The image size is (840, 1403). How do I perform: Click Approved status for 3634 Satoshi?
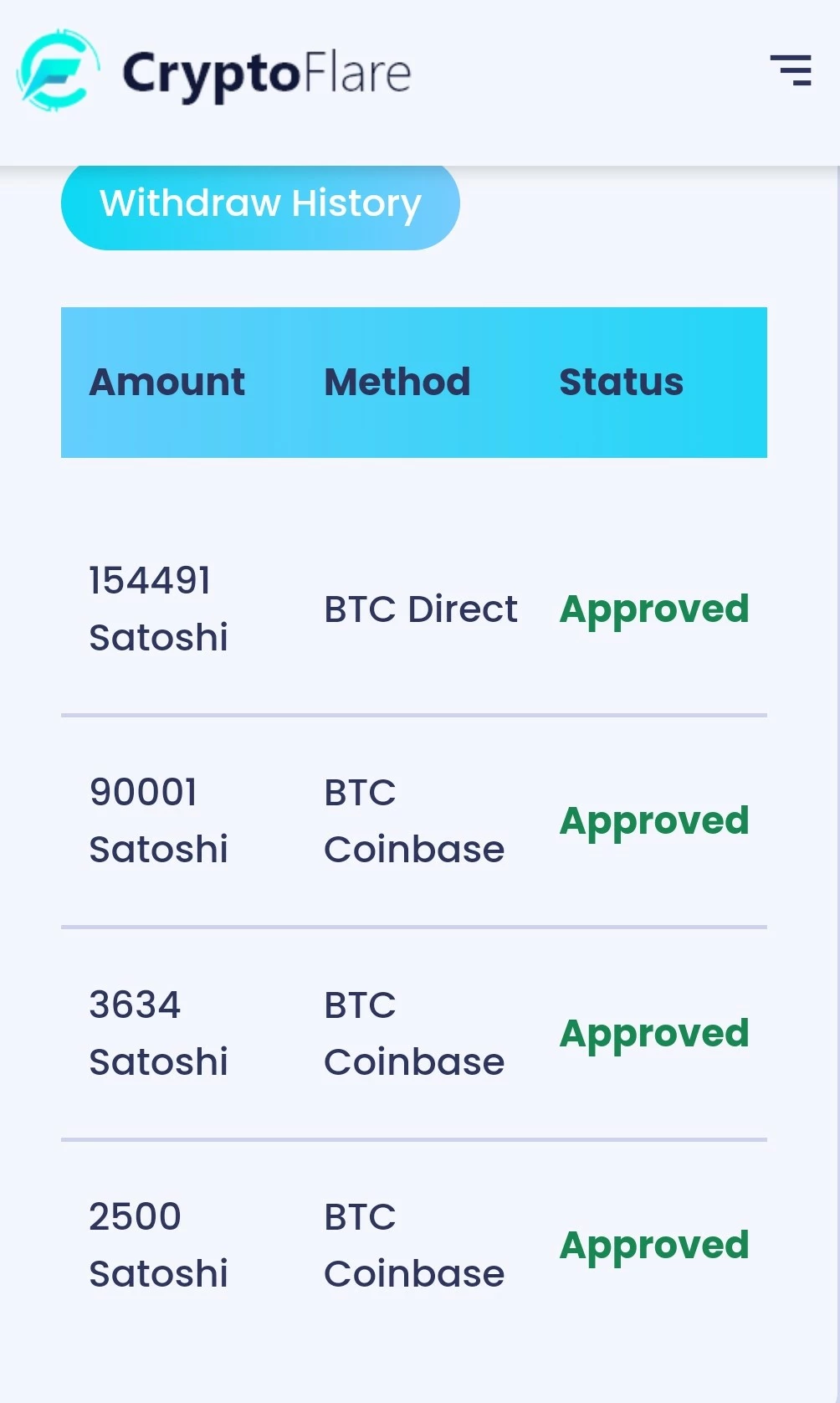(654, 1035)
